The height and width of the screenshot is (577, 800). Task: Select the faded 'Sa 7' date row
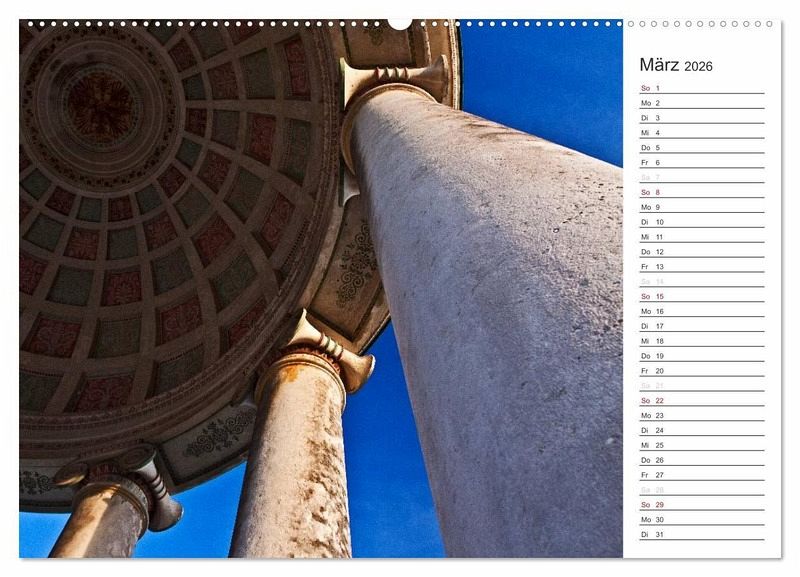click(x=702, y=177)
